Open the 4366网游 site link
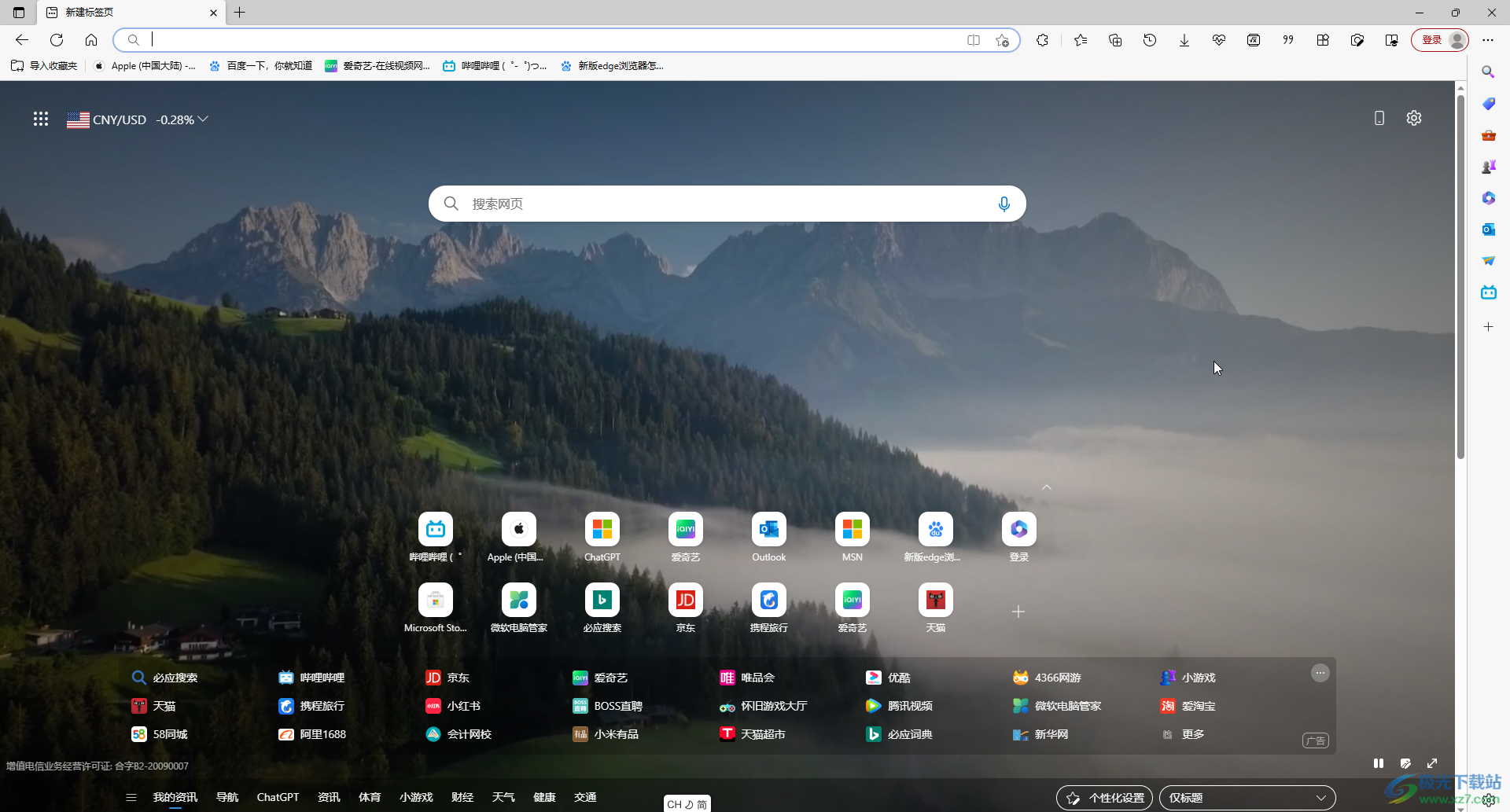 [x=1047, y=678]
